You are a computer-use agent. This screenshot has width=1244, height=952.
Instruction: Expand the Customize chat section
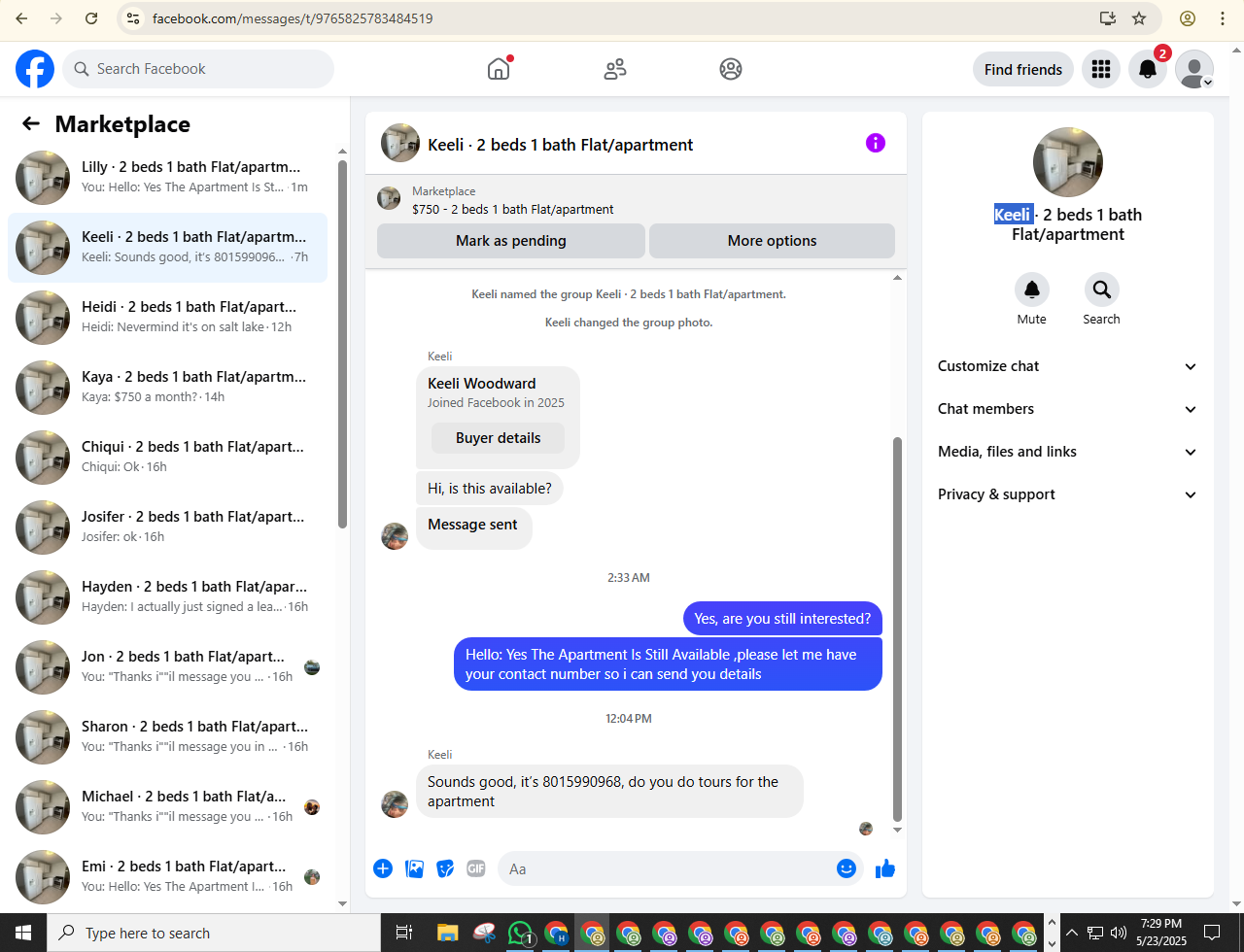1068,366
